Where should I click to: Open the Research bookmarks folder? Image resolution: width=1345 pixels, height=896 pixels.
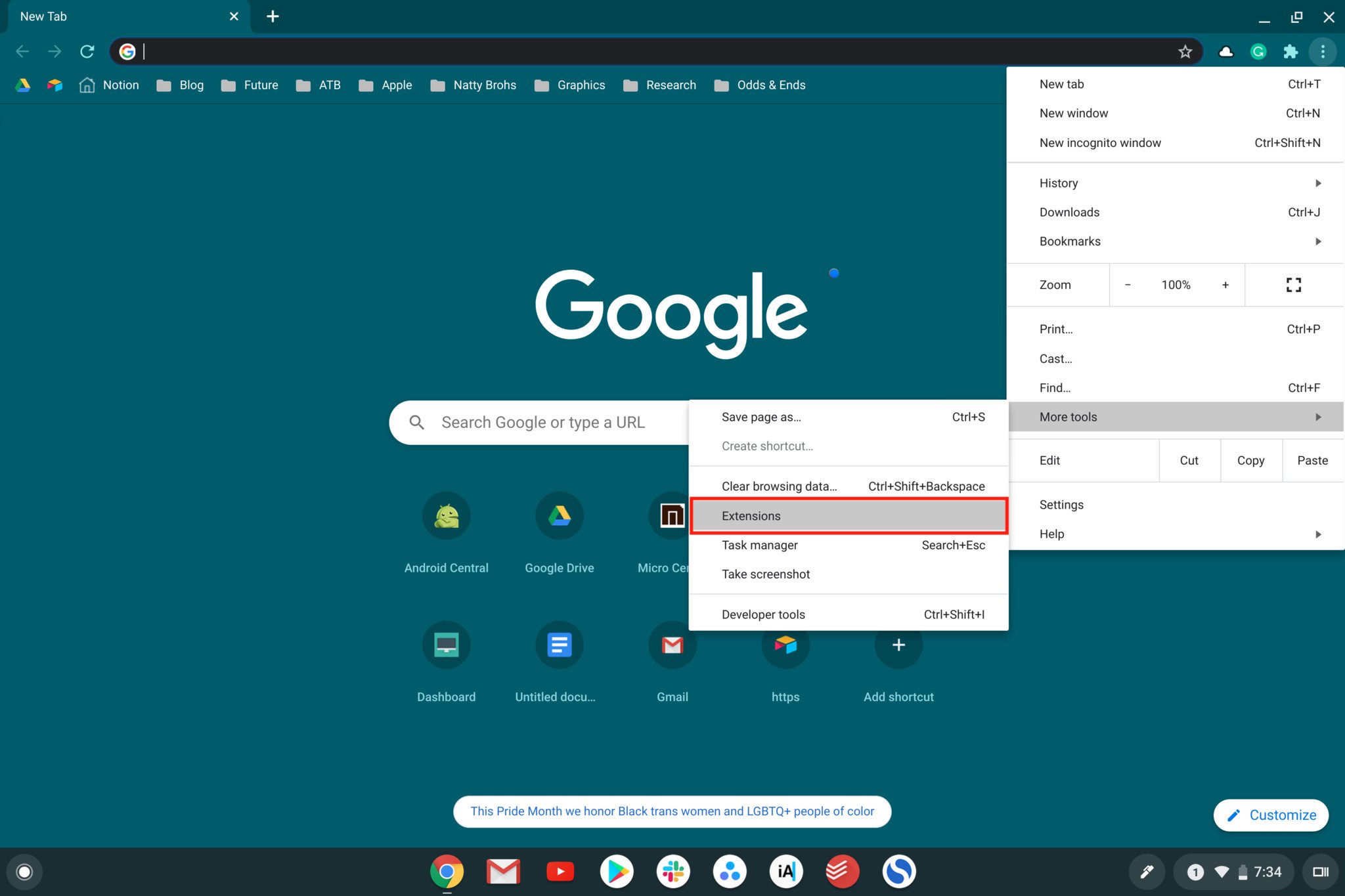click(x=659, y=85)
